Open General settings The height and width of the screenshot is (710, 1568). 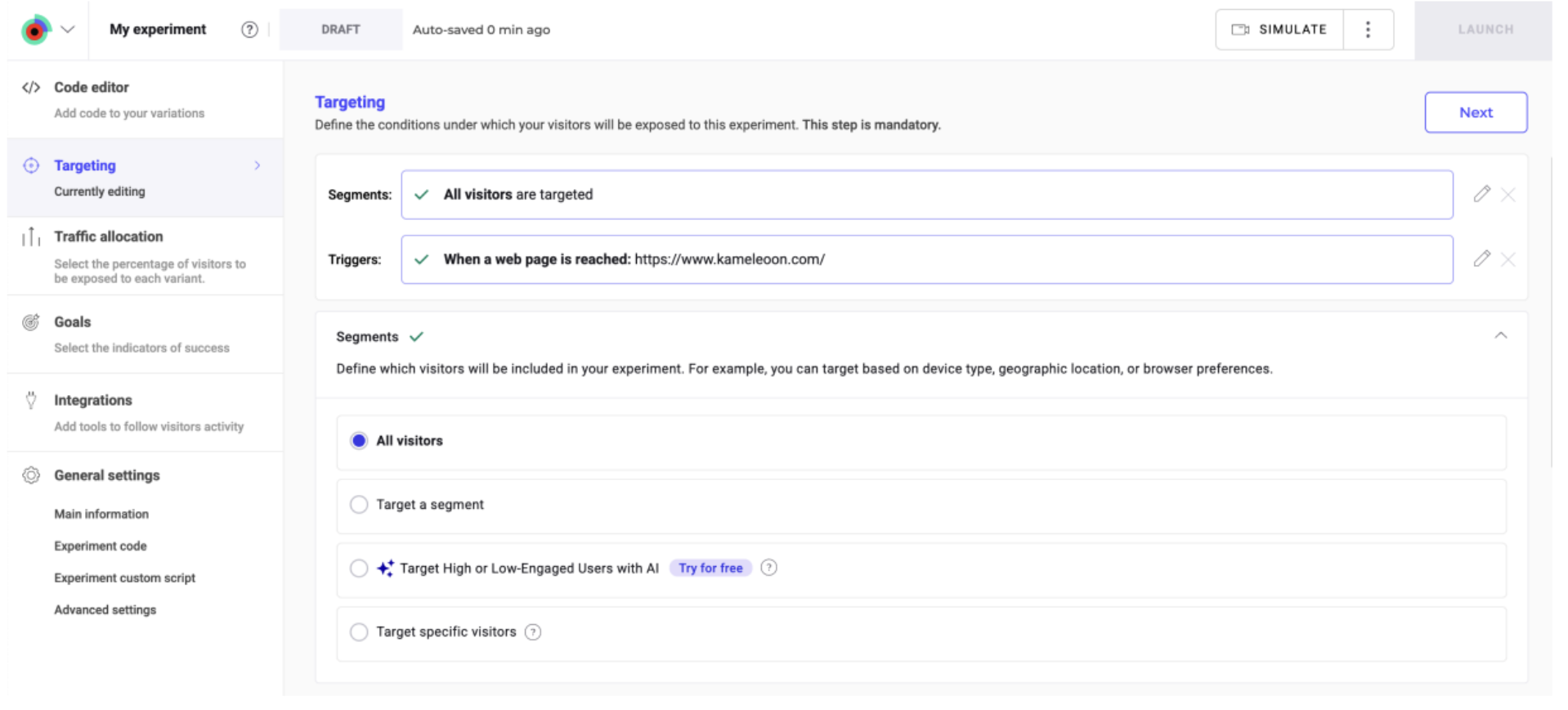[x=107, y=475]
